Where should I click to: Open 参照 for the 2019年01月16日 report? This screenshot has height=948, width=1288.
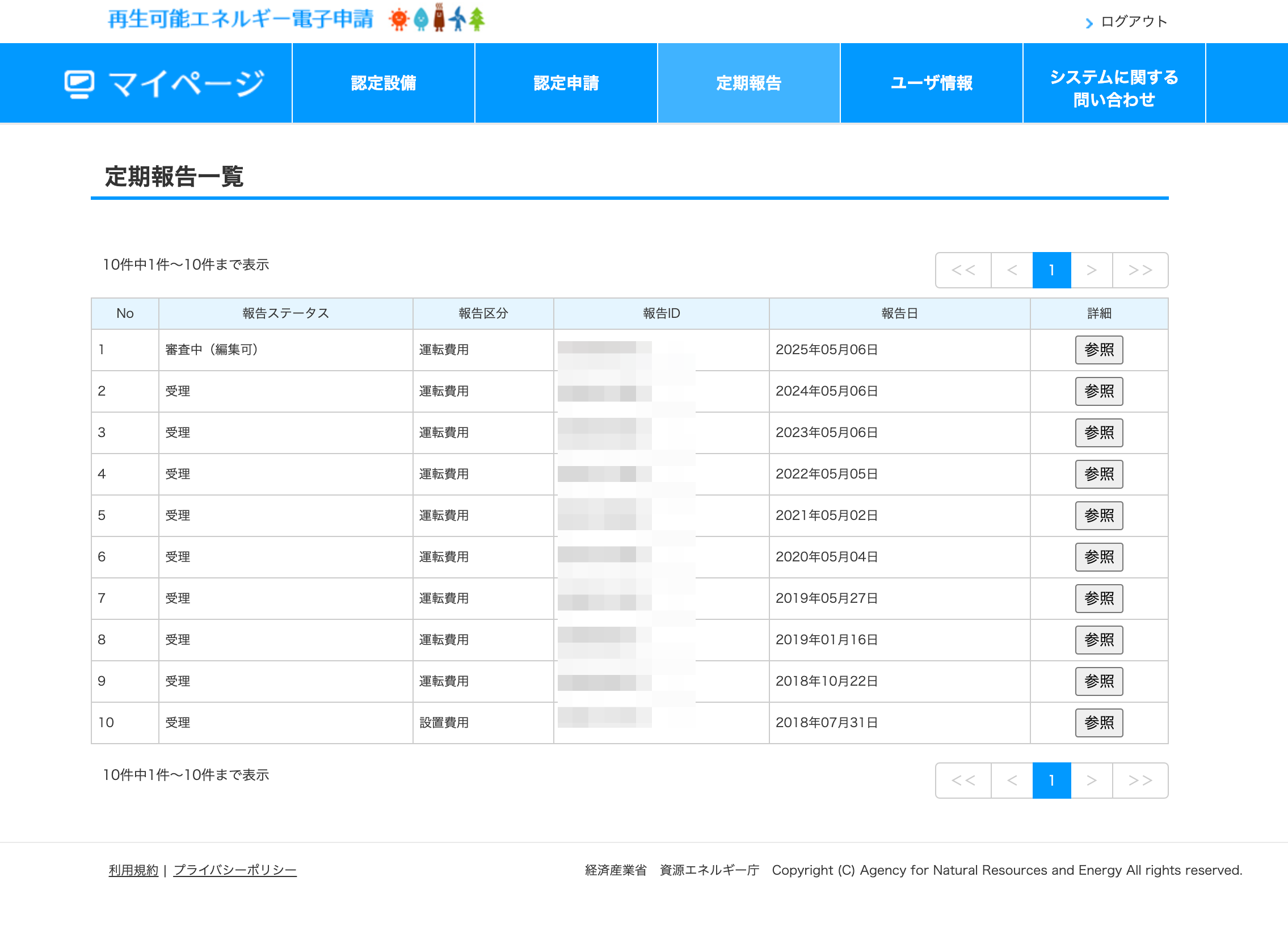1098,640
